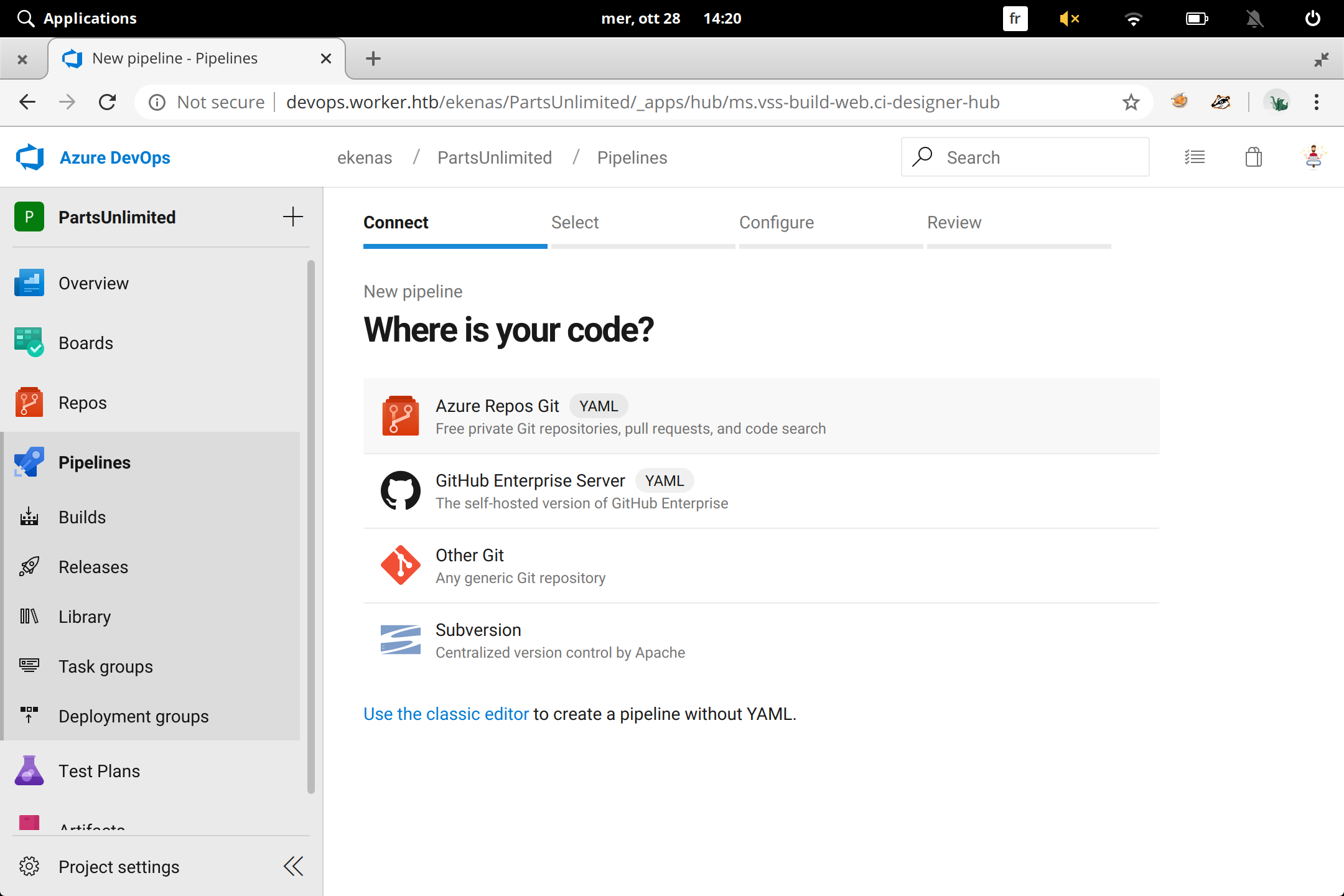The height and width of the screenshot is (896, 1344).
Task: Open the Library menu item
Action: point(85,617)
